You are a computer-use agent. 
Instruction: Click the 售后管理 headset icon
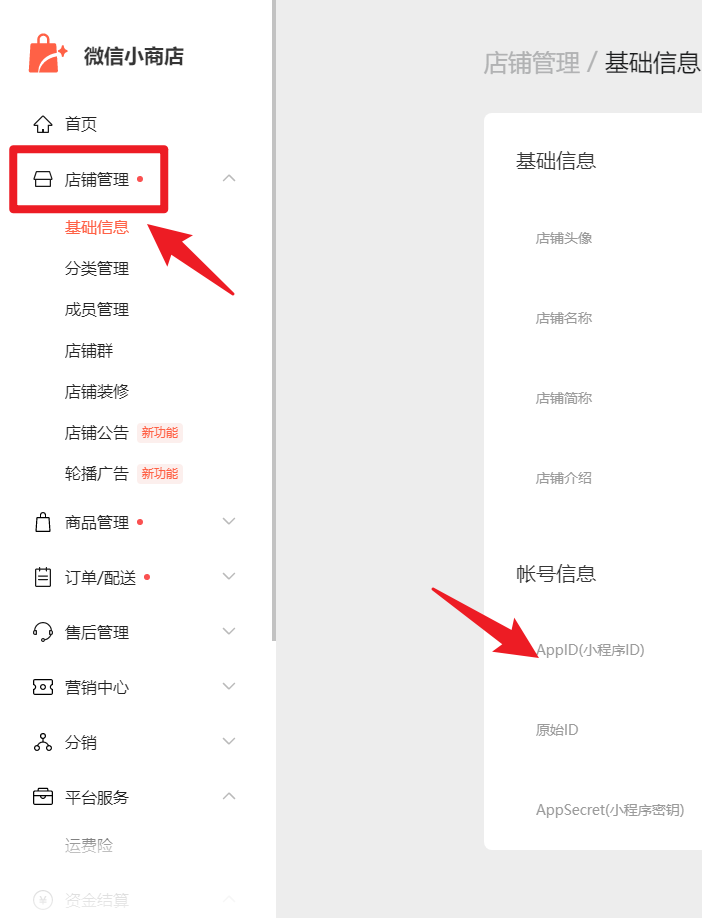(x=43, y=632)
